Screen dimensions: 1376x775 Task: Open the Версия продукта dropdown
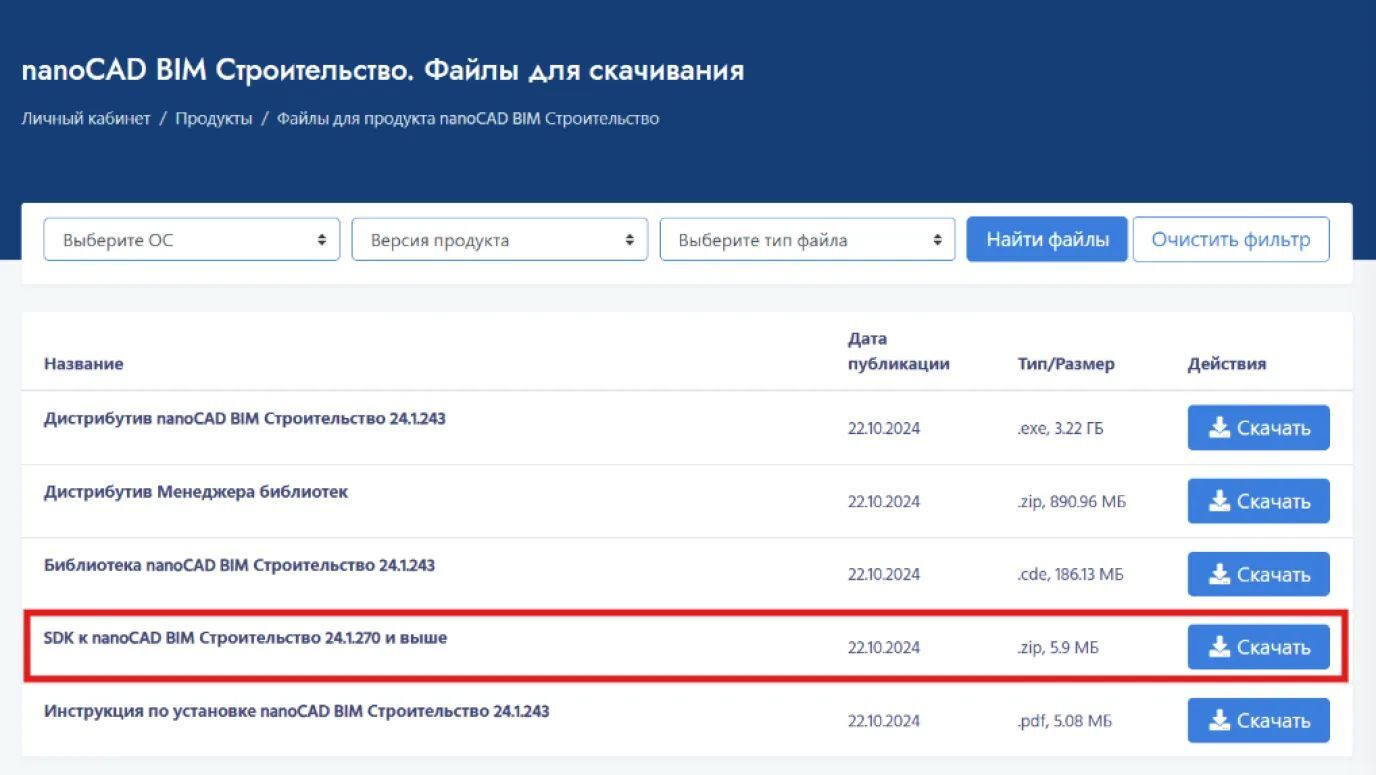pos(500,240)
